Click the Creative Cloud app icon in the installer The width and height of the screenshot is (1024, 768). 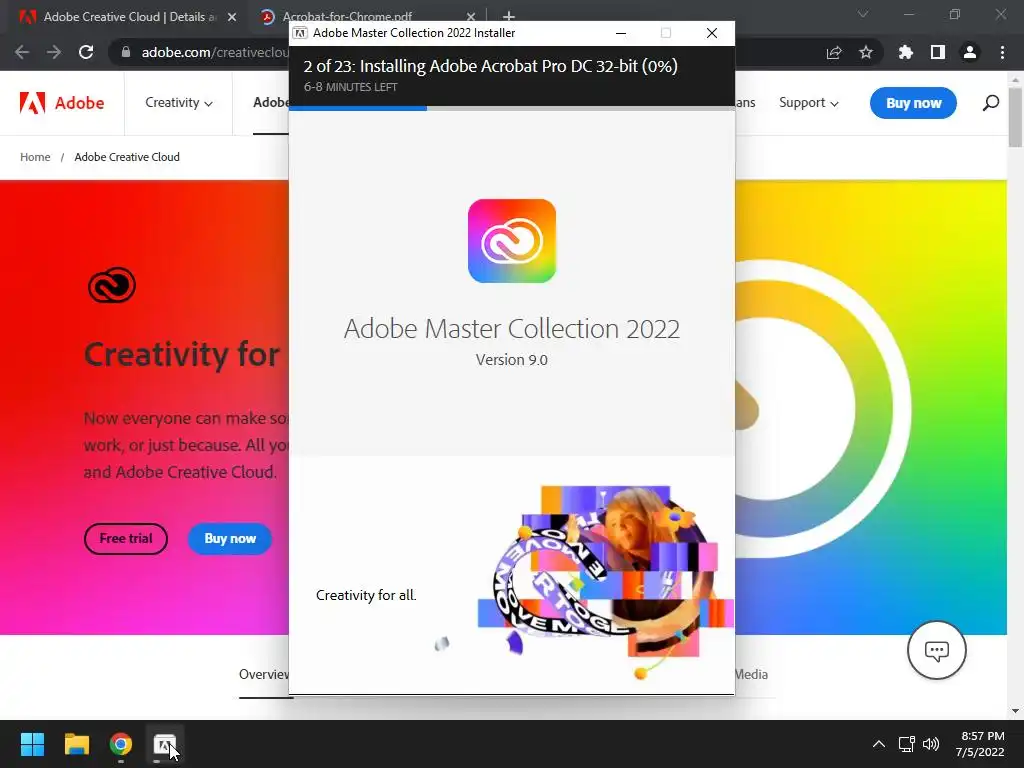click(512, 241)
